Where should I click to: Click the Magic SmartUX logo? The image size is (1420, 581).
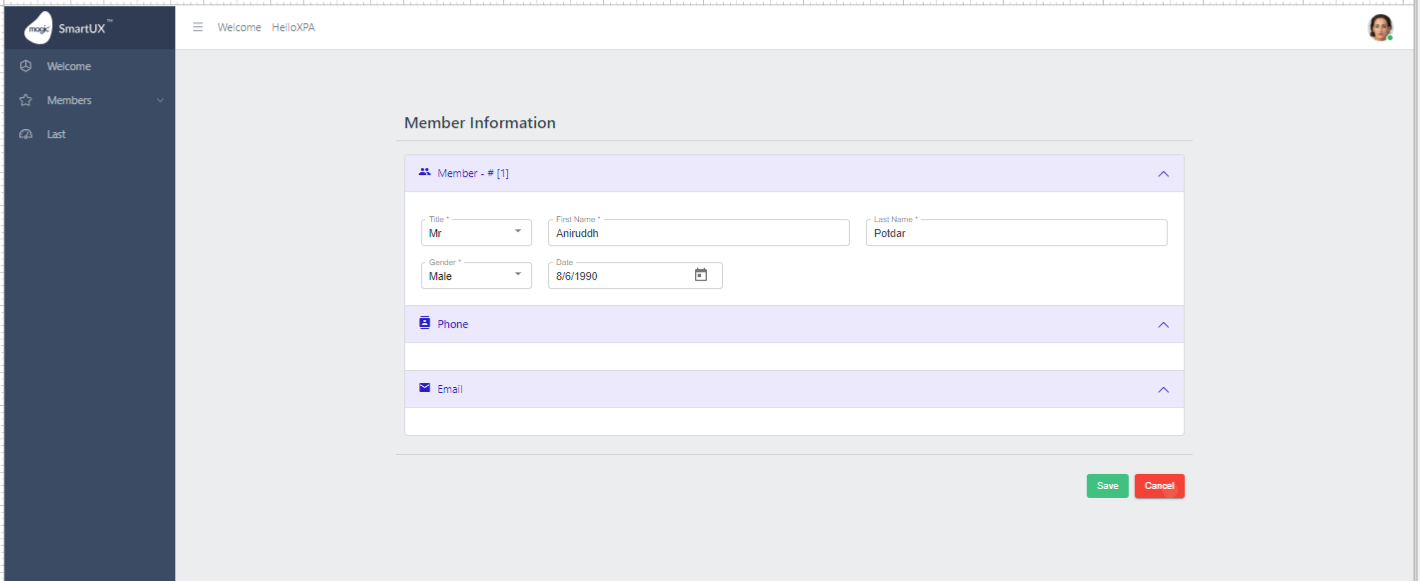point(38,28)
